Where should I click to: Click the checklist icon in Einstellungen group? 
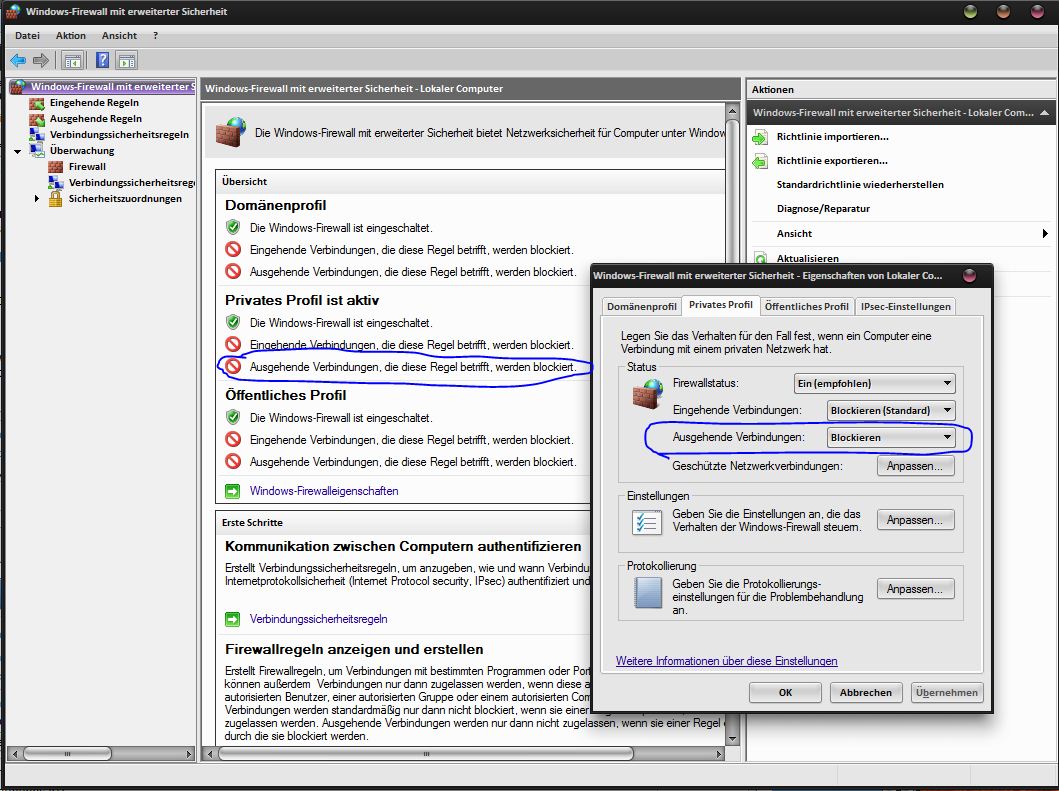pyautogui.click(x=646, y=522)
